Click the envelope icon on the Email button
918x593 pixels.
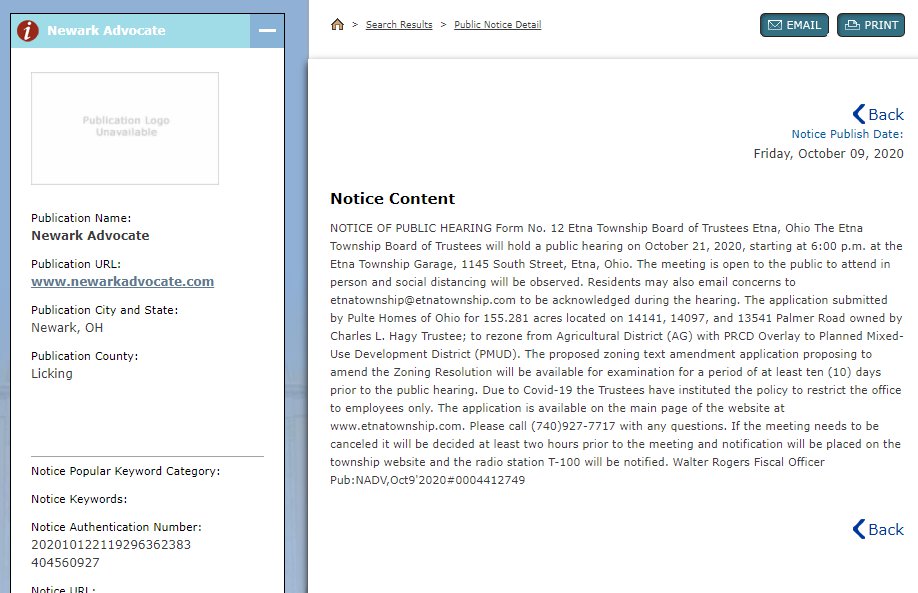[x=774, y=25]
